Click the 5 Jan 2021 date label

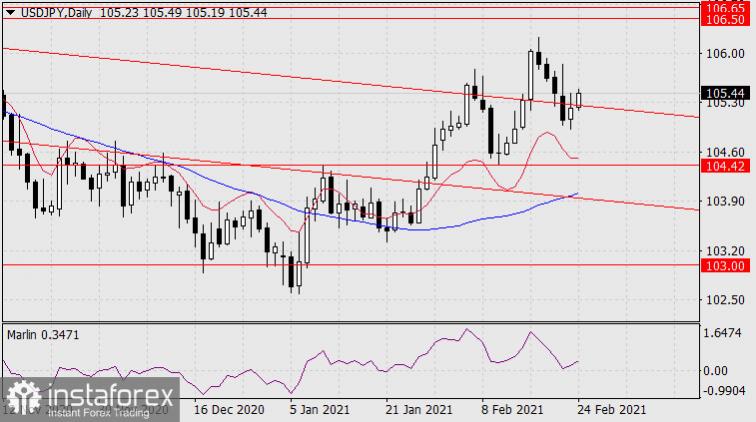[319, 410]
